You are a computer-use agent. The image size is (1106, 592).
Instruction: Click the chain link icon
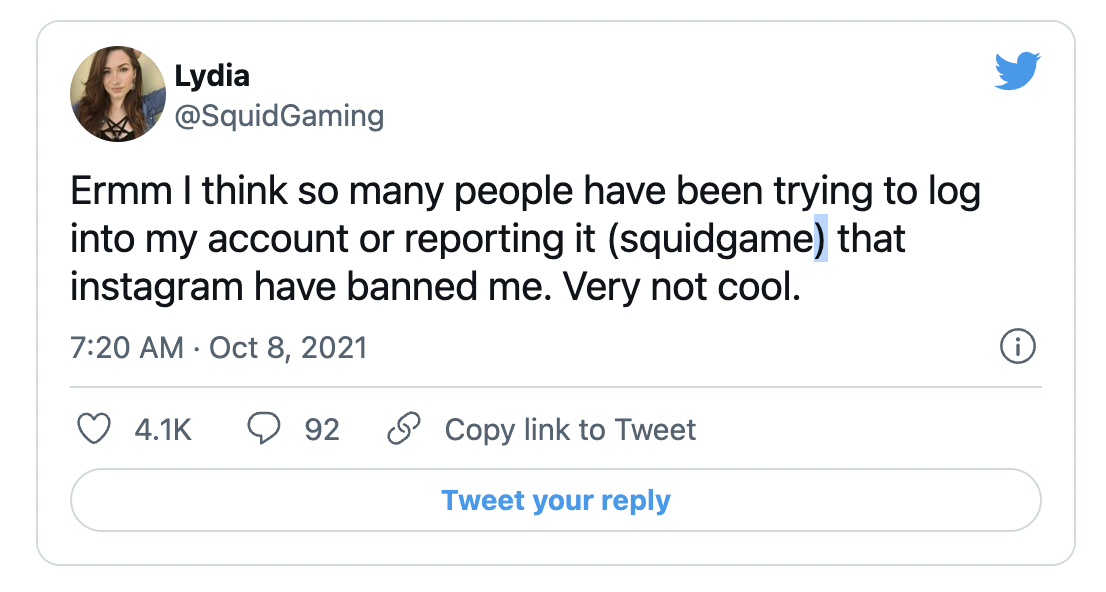point(403,430)
